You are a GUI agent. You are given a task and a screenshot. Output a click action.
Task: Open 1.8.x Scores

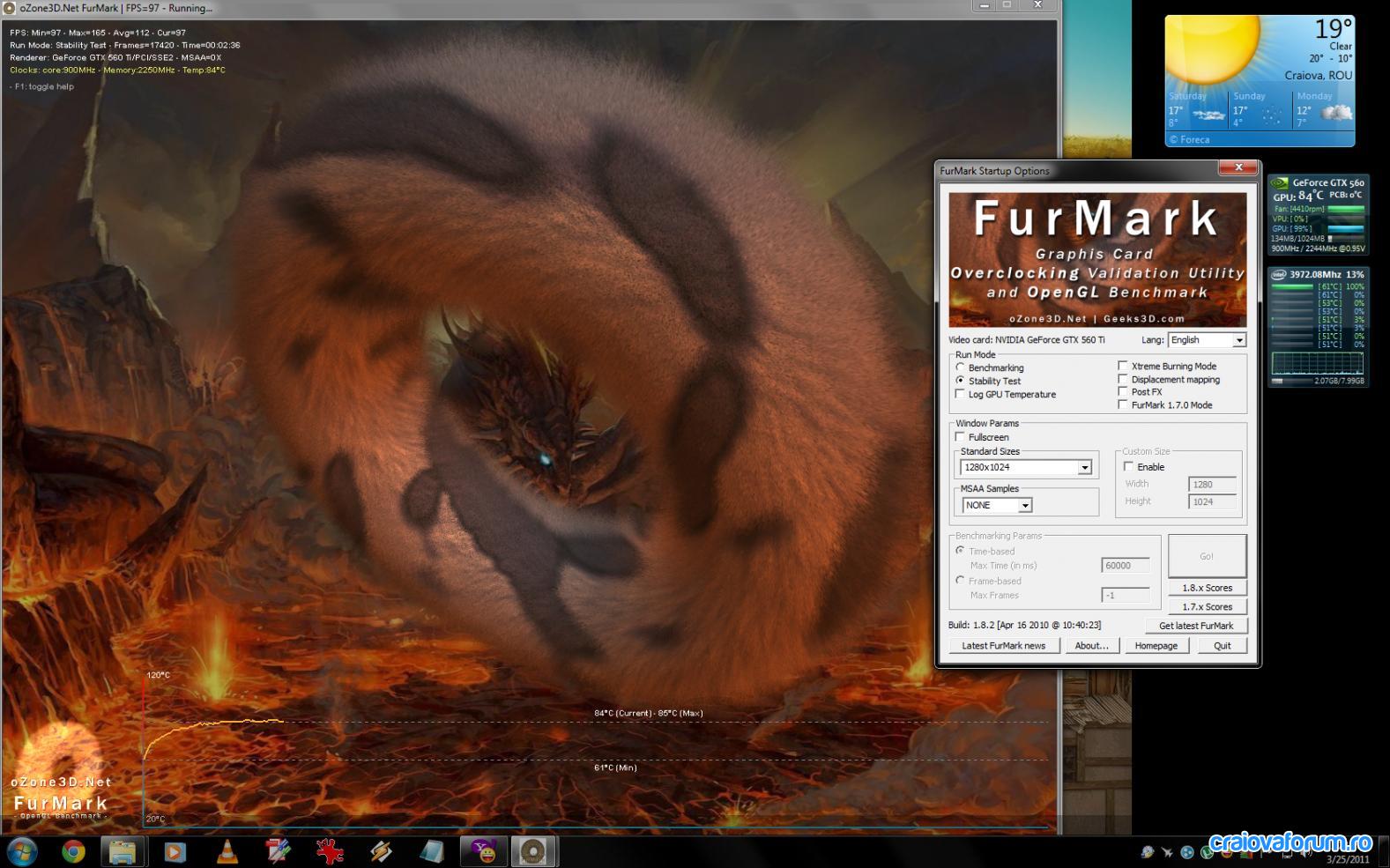pyautogui.click(x=1207, y=588)
